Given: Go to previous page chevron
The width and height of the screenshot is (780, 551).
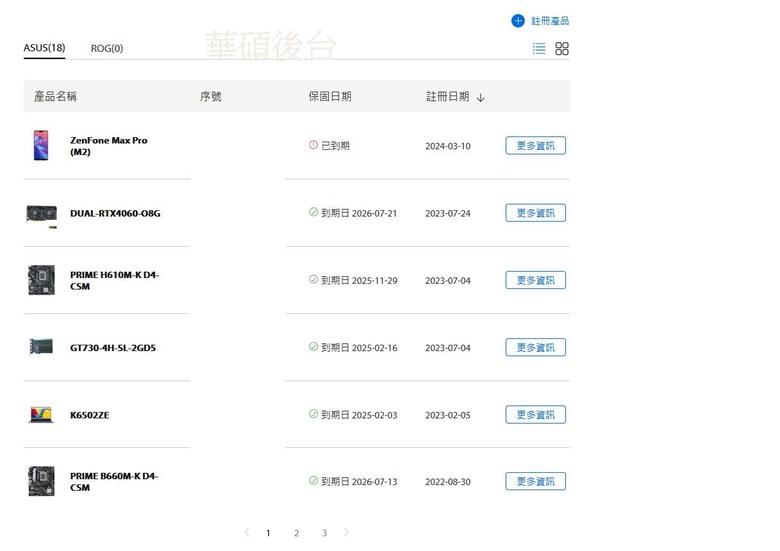Looking at the screenshot, I should (x=247, y=533).
